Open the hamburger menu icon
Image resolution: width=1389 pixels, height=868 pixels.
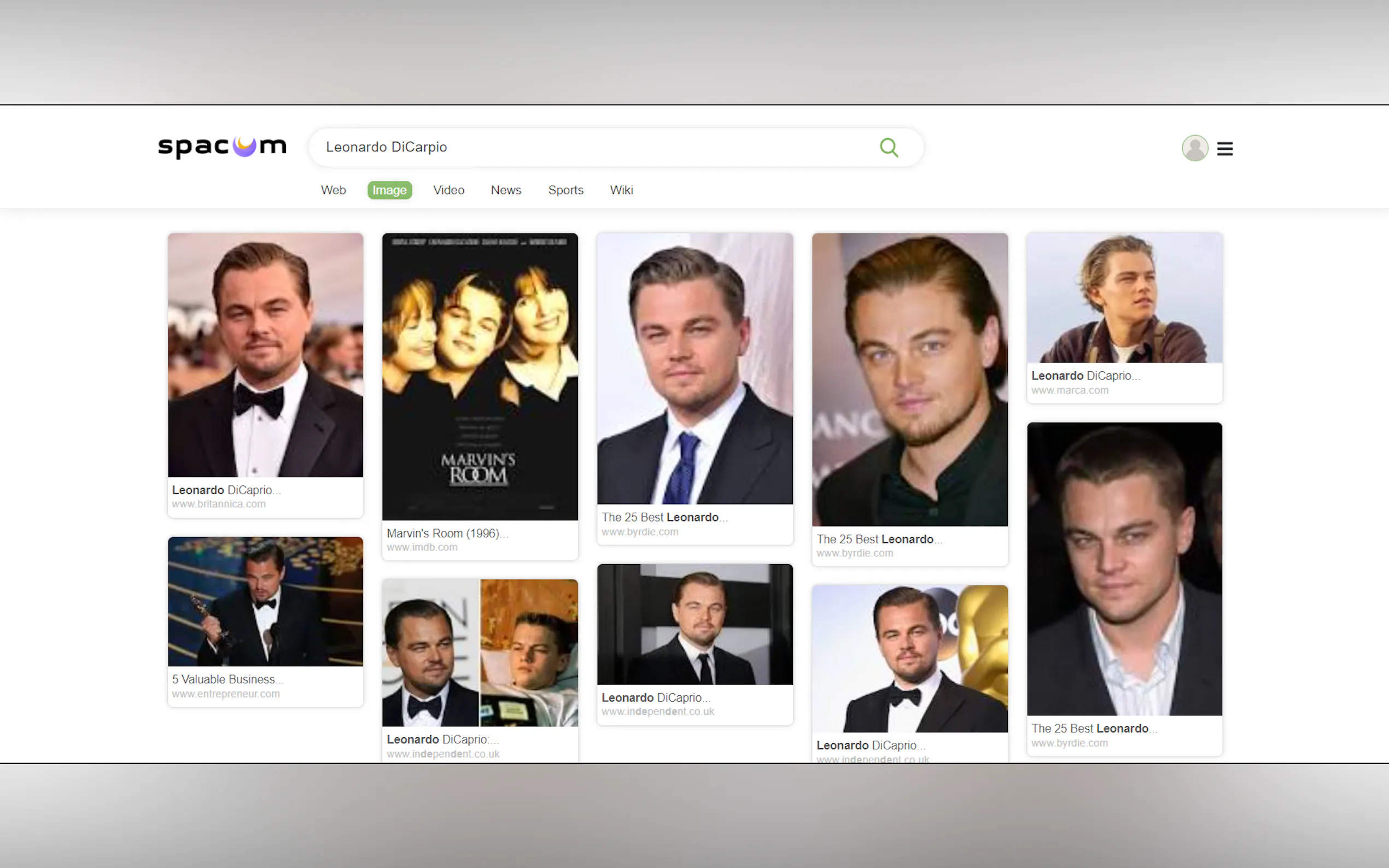pos(1224,149)
